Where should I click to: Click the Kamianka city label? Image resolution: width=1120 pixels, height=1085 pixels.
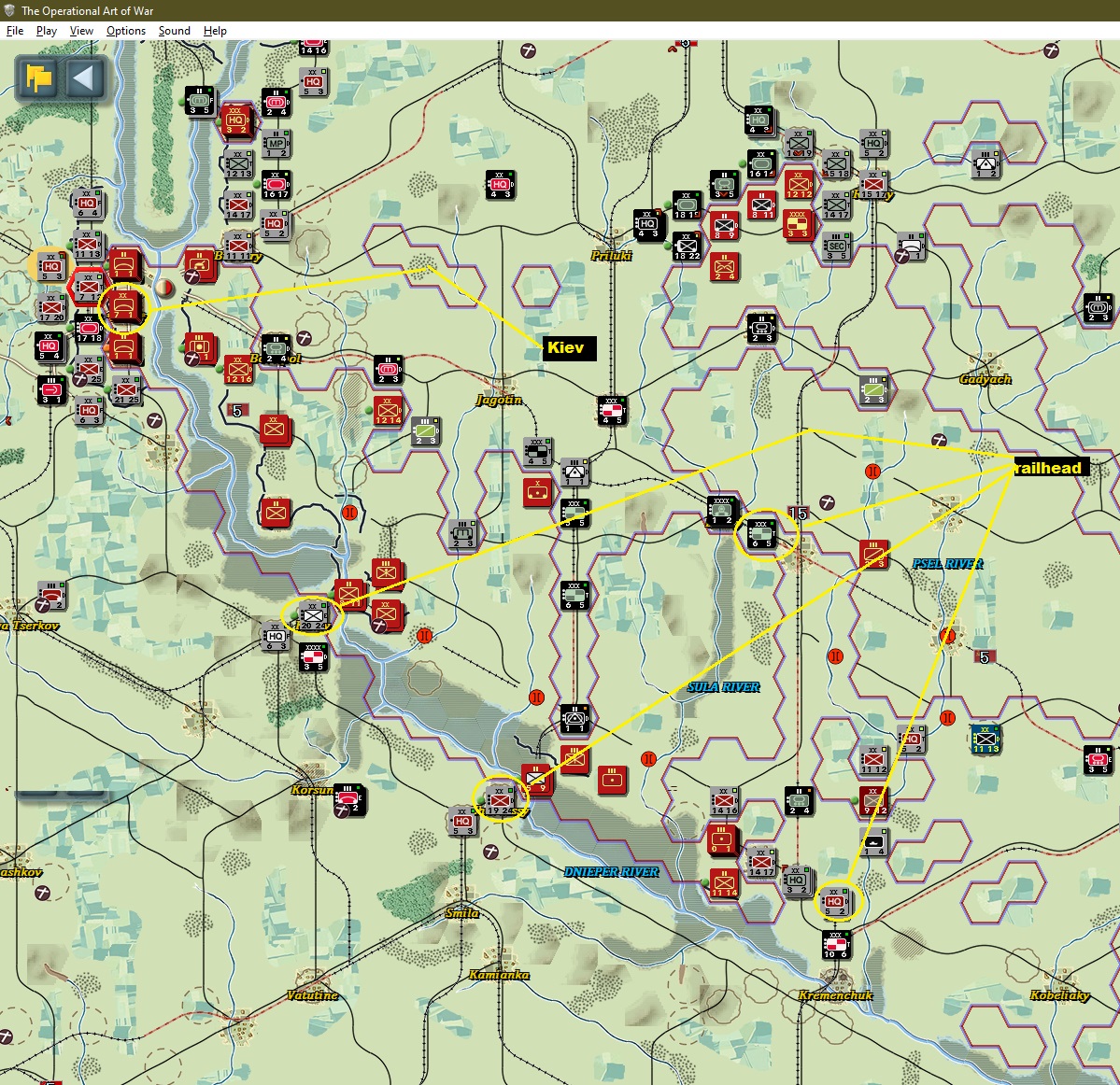click(500, 975)
